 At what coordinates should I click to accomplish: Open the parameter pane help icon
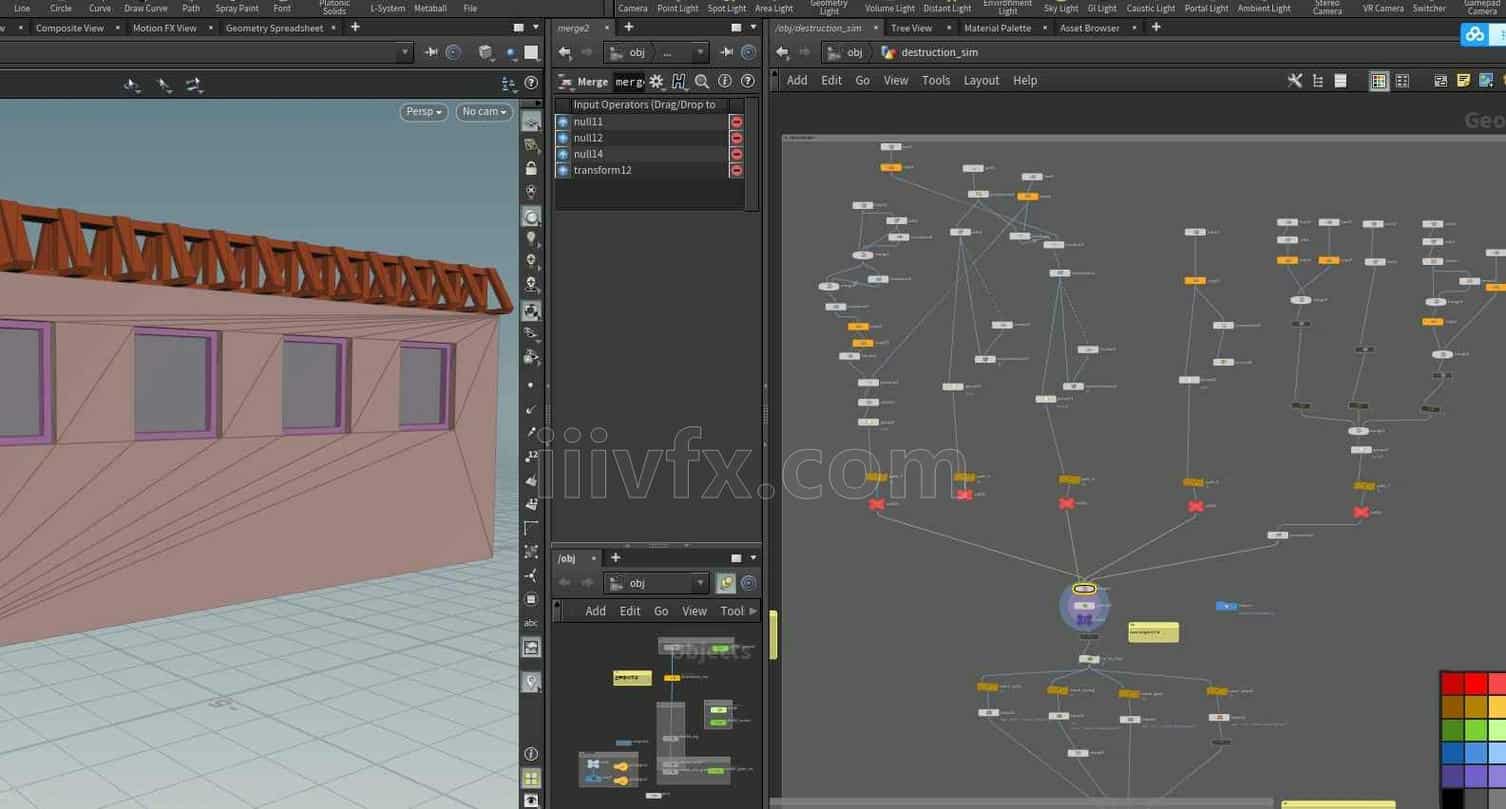[747, 82]
